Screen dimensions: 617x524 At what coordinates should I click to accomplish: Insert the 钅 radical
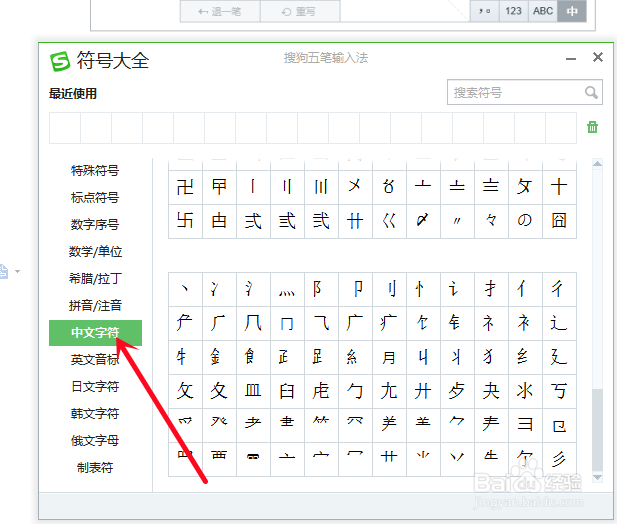tap(457, 323)
